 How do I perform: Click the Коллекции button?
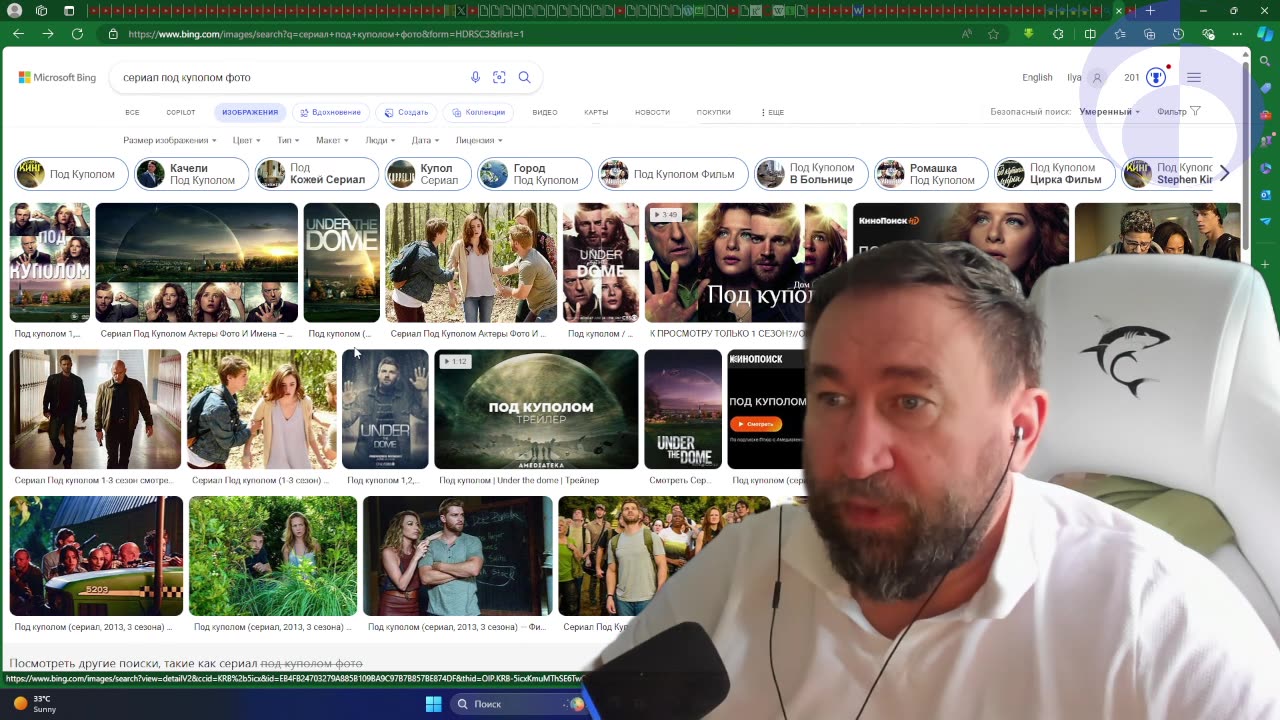[x=478, y=112]
